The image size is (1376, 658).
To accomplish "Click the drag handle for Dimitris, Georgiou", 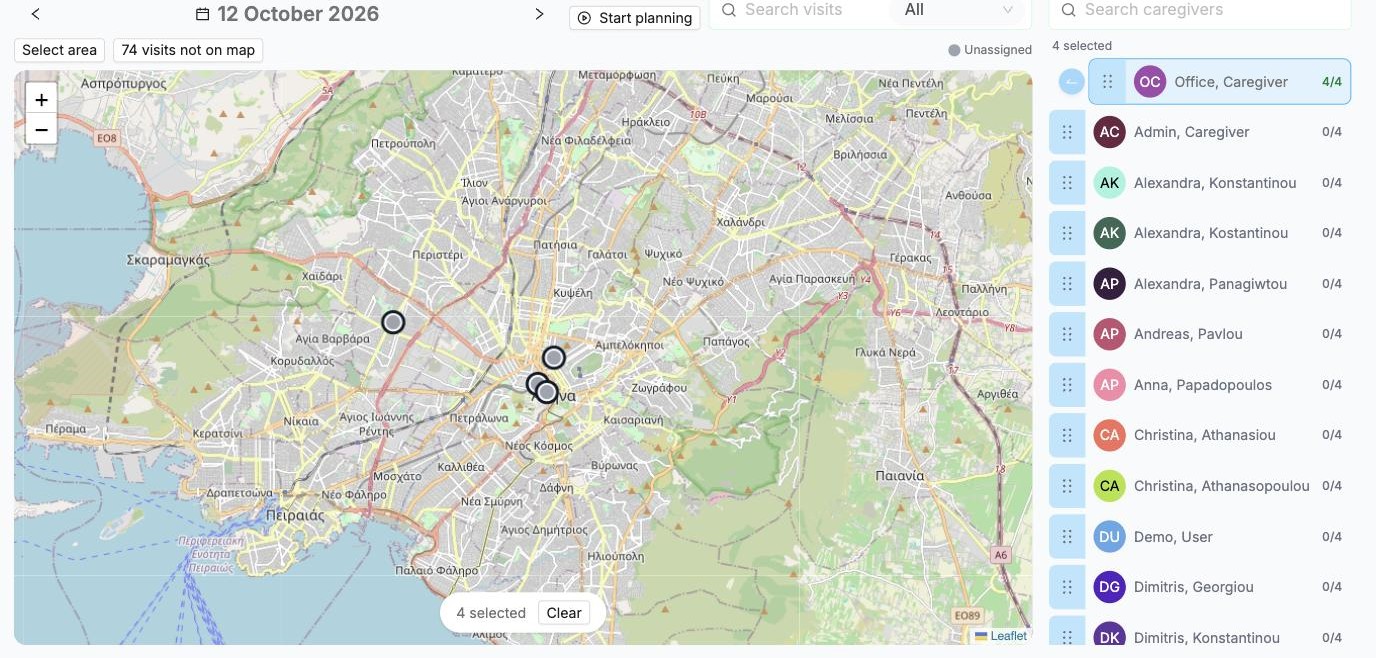I will [x=1067, y=587].
